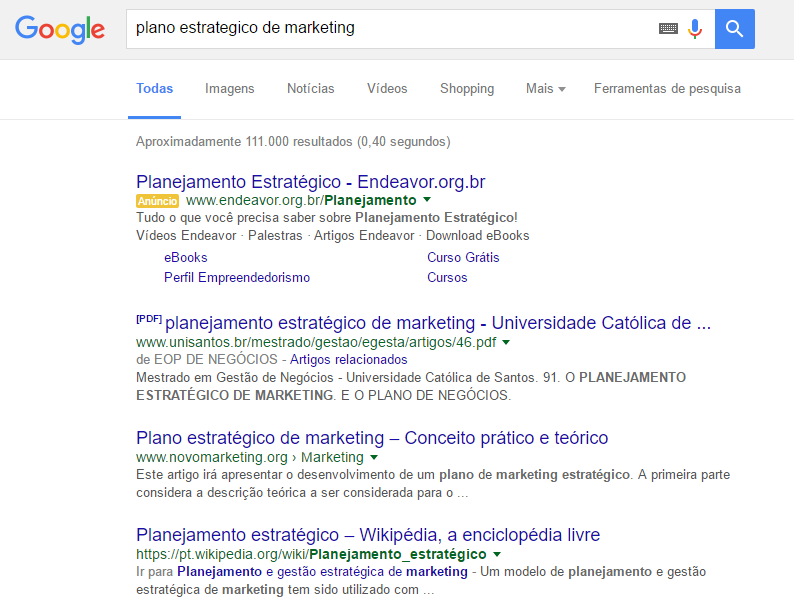Click the results count text
The width and height of the screenshot is (794, 612).
click(293, 141)
